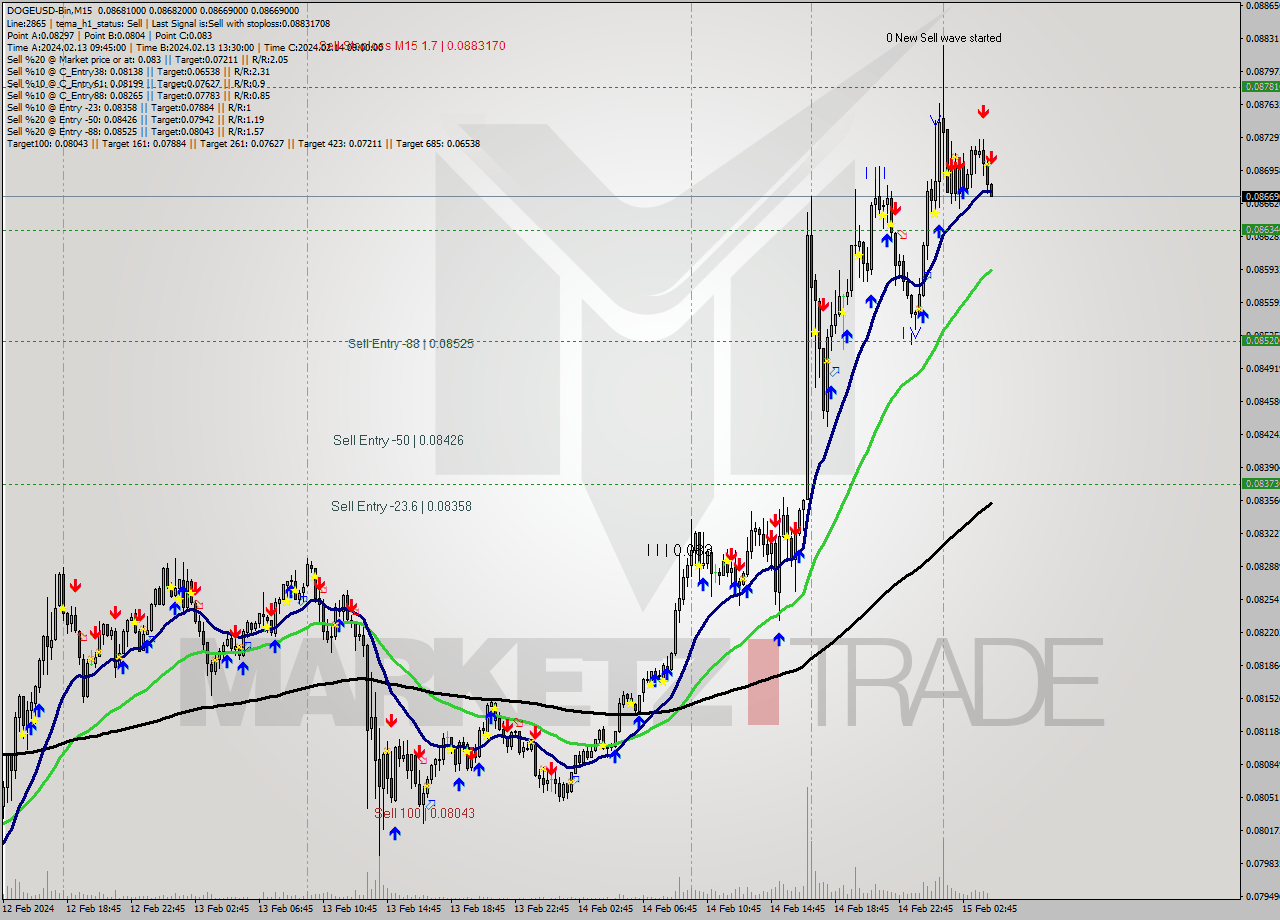Click the '14 Feb 22:45' time label

click(x=926, y=909)
